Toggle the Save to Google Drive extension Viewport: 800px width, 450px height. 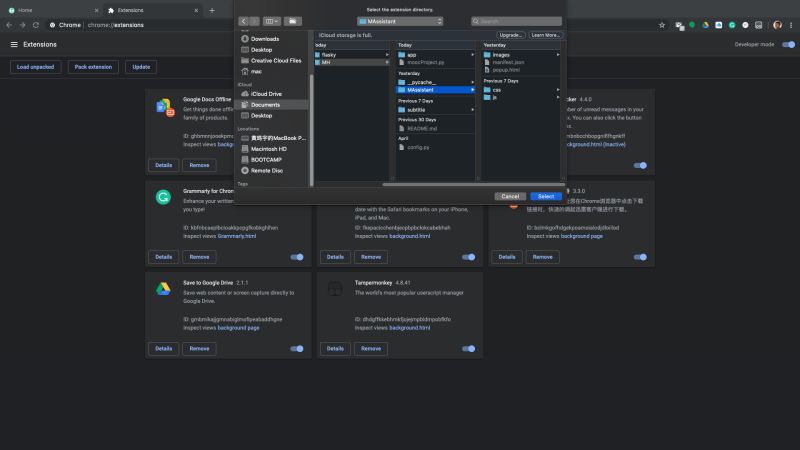point(297,349)
